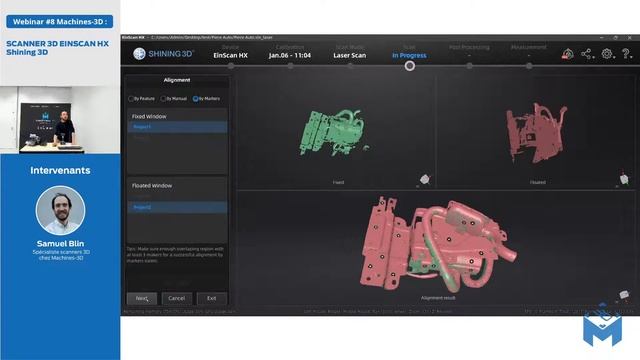Click the "Alignment result" viewport label
Image resolution: width=640 pixels, height=360 pixels.
point(438,298)
